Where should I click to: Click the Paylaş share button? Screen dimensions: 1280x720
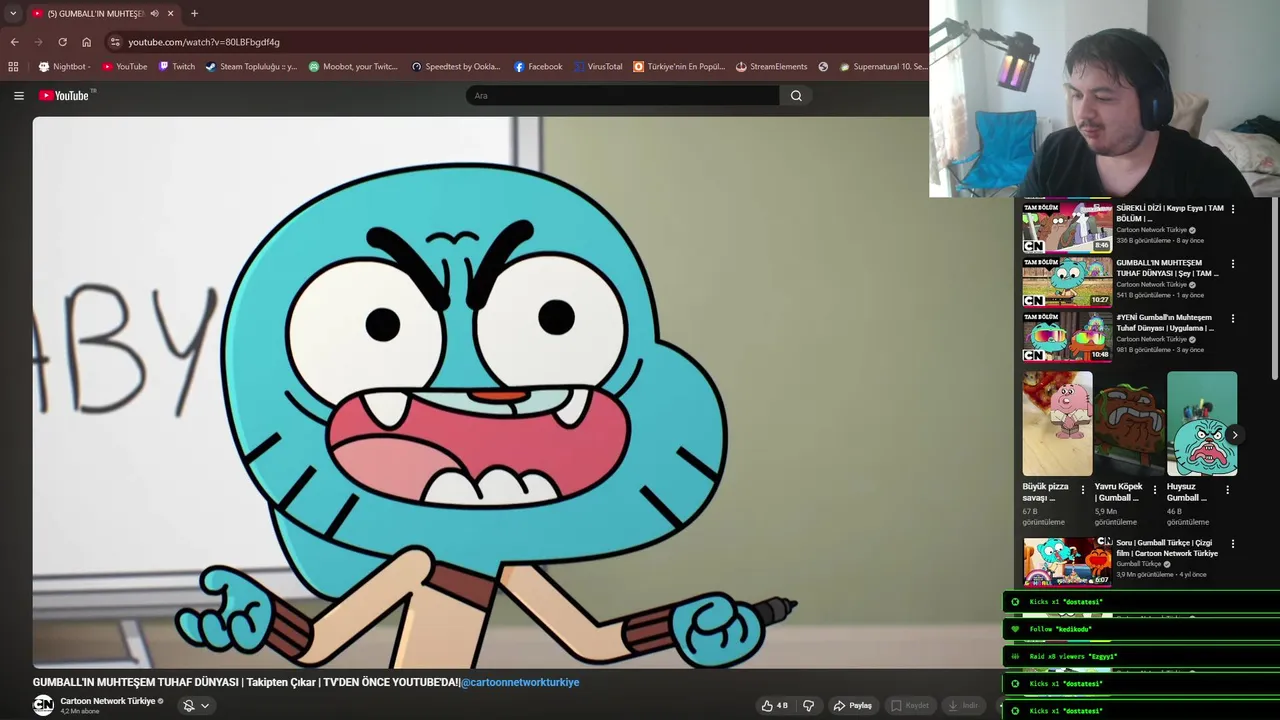853,706
